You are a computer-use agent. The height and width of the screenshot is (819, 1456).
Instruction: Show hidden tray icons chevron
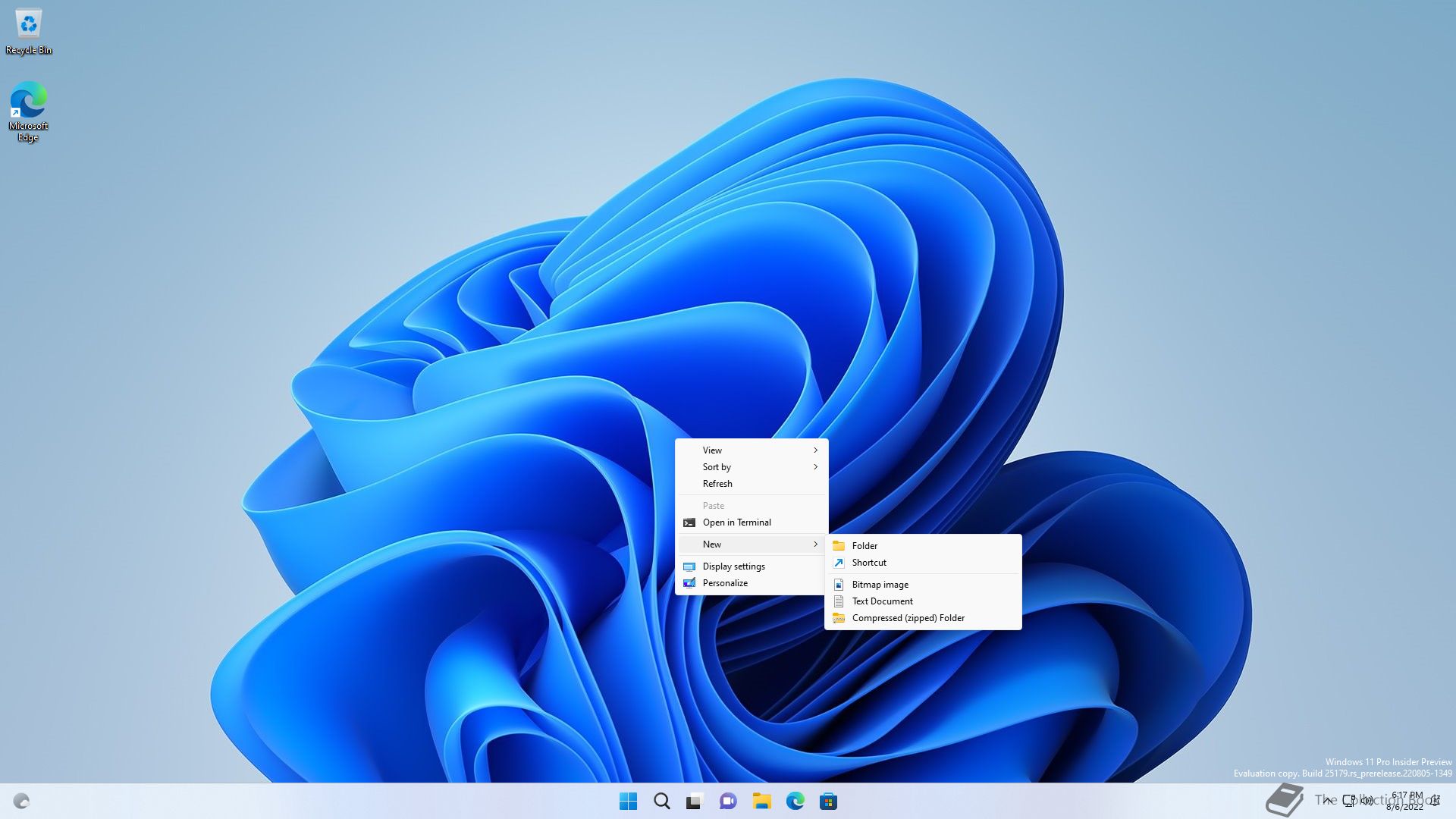tap(1328, 801)
